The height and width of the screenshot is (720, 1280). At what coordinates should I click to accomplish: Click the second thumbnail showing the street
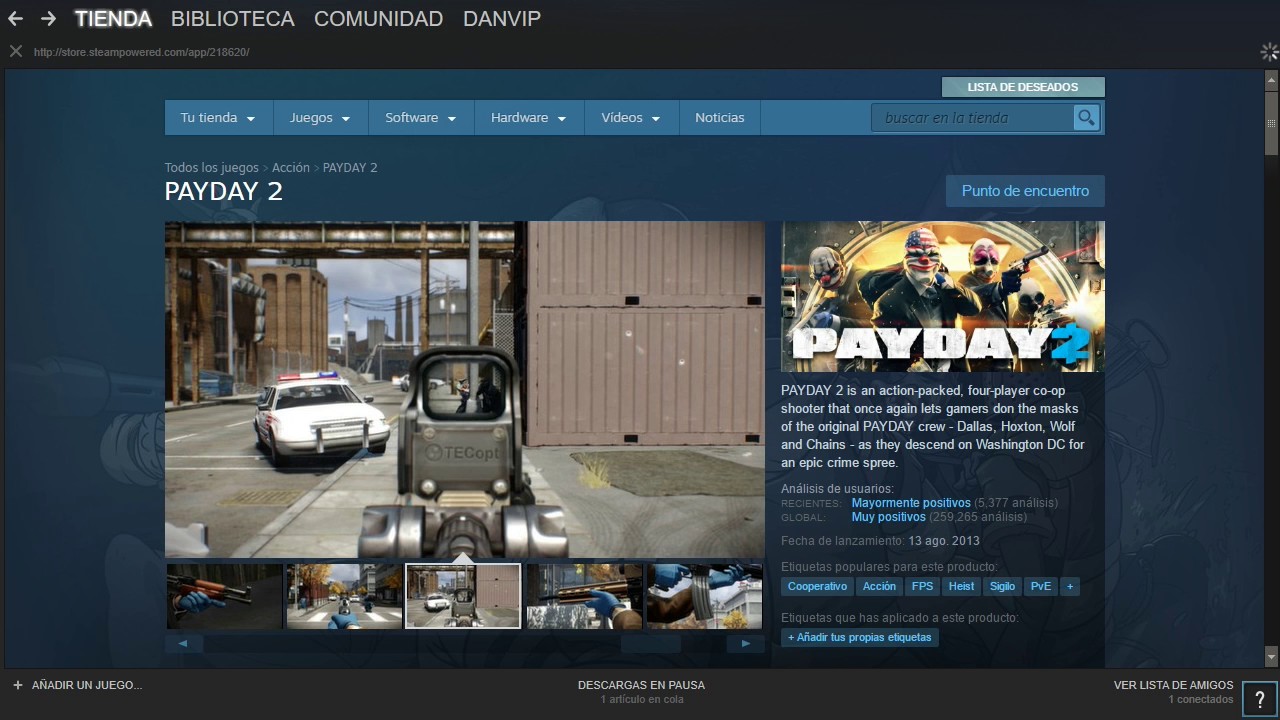point(344,596)
